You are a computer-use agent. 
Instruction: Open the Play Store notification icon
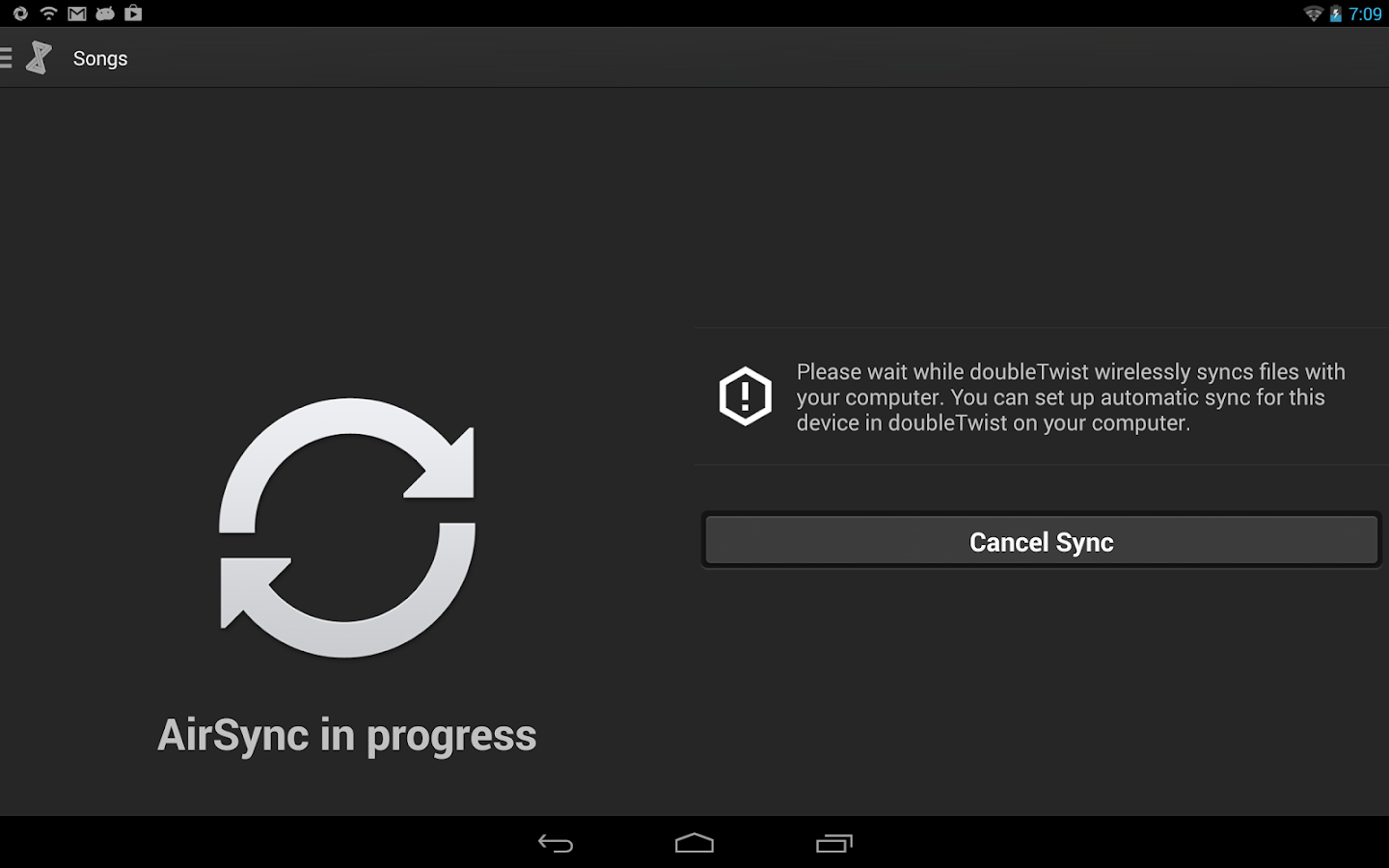[x=133, y=14]
